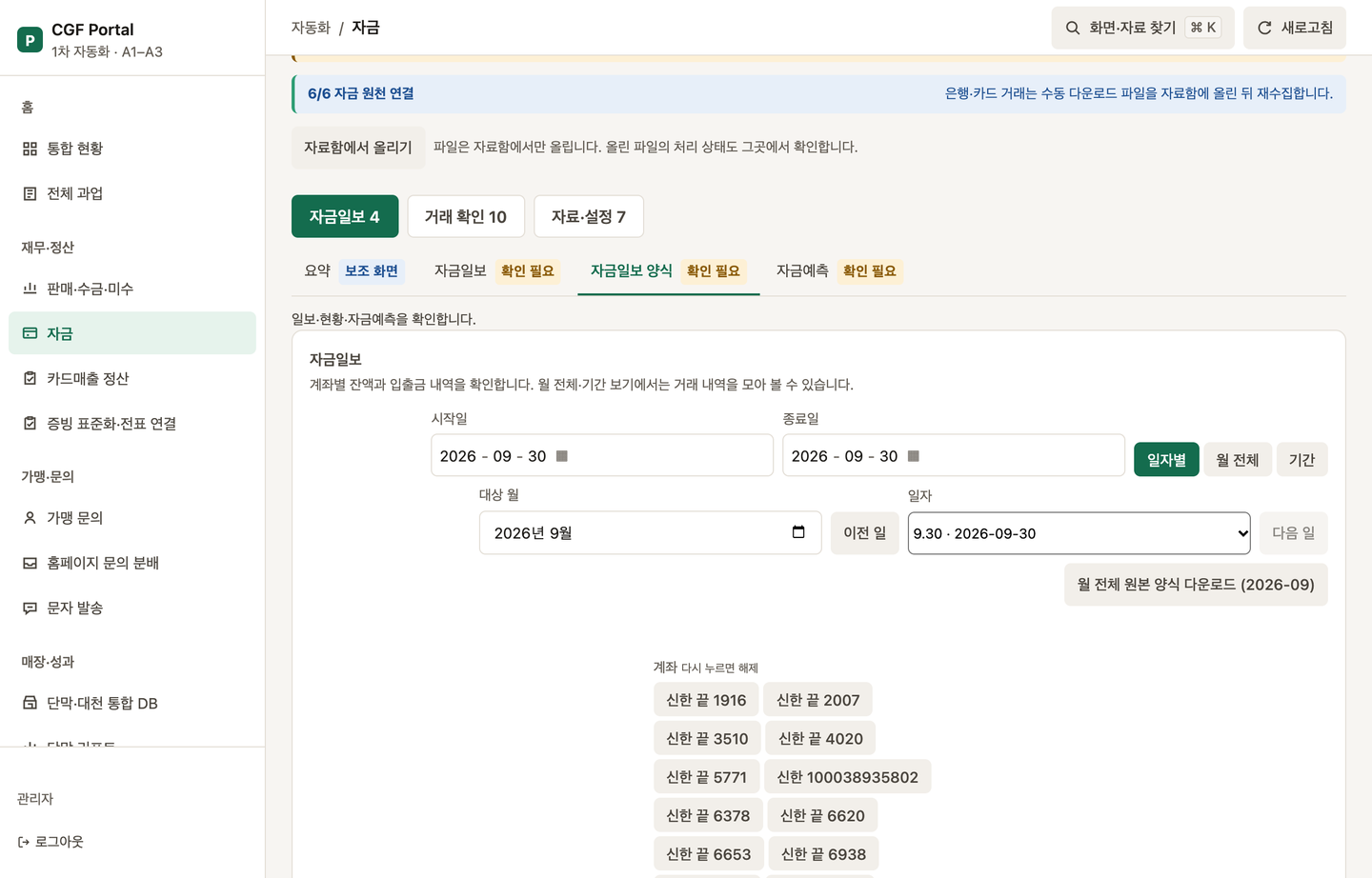Click the grid icon next to 통합 현황
Image resolution: width=1372 pixels, height=878 pixels.
30,149
